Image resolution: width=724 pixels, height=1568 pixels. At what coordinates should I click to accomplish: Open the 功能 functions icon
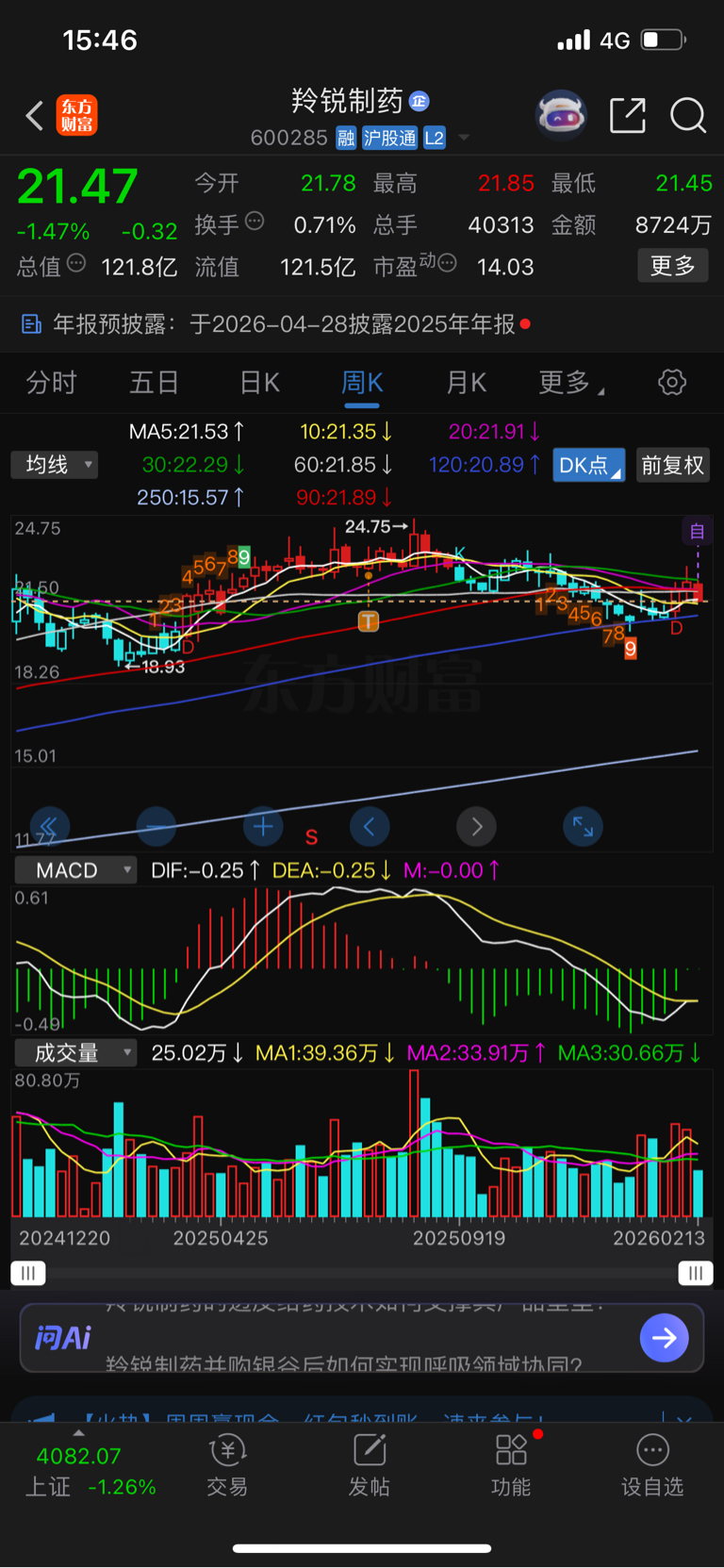point(511,1466)
